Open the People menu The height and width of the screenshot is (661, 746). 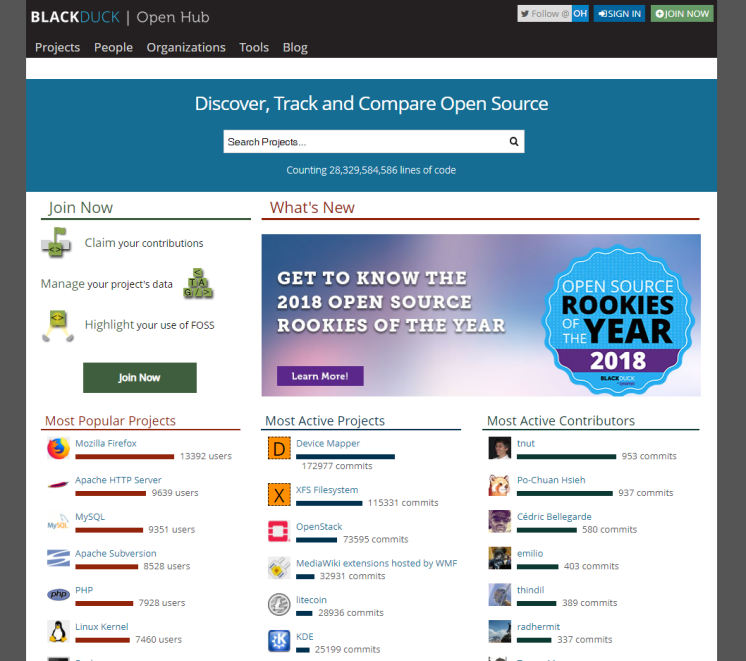[x=113, y=48]
